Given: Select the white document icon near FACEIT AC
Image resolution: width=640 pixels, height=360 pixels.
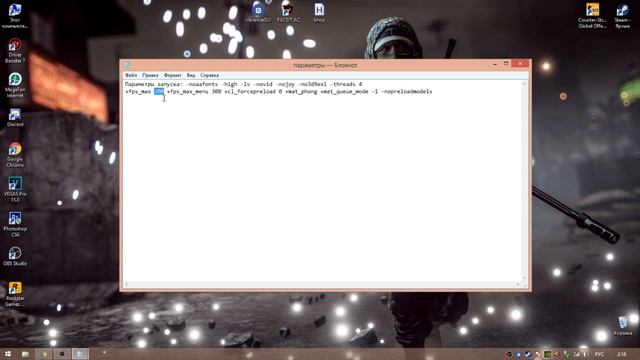Looking at the screenshot, I should (x=319, y=12).
